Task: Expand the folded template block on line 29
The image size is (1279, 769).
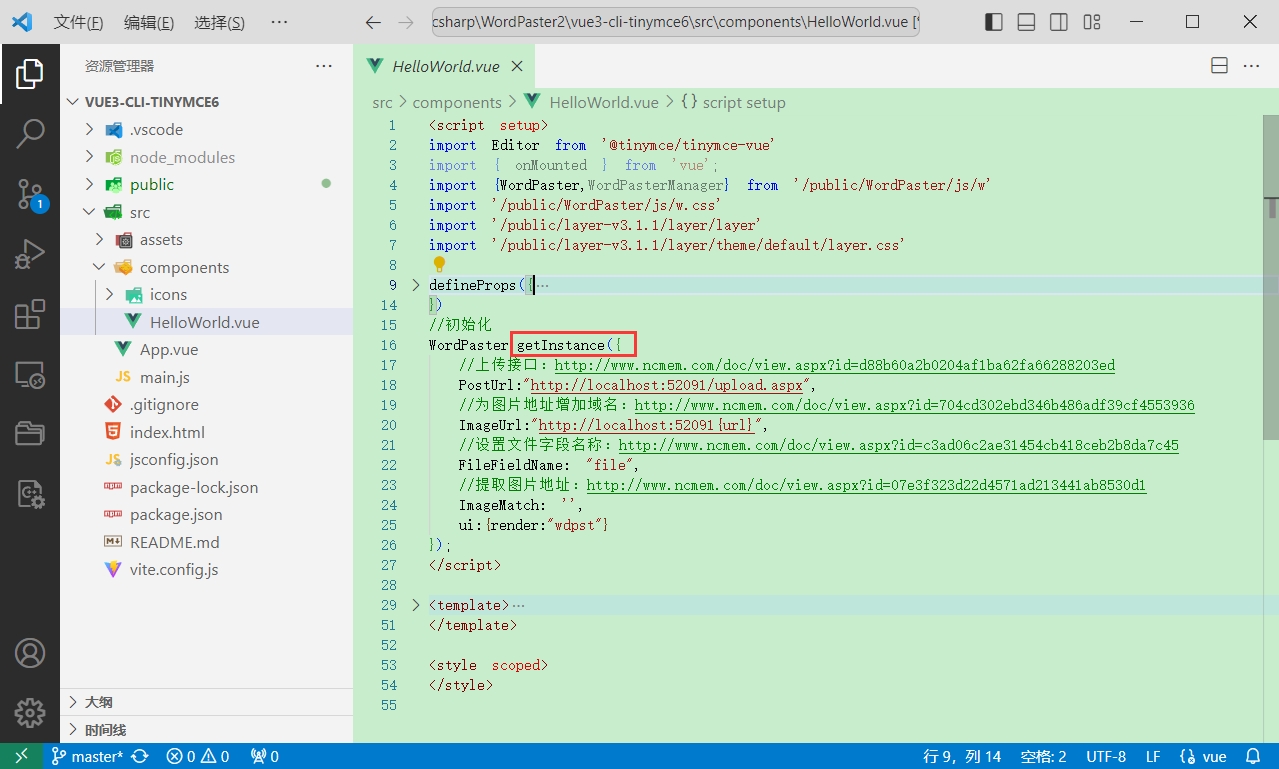Action: [416, 605]
